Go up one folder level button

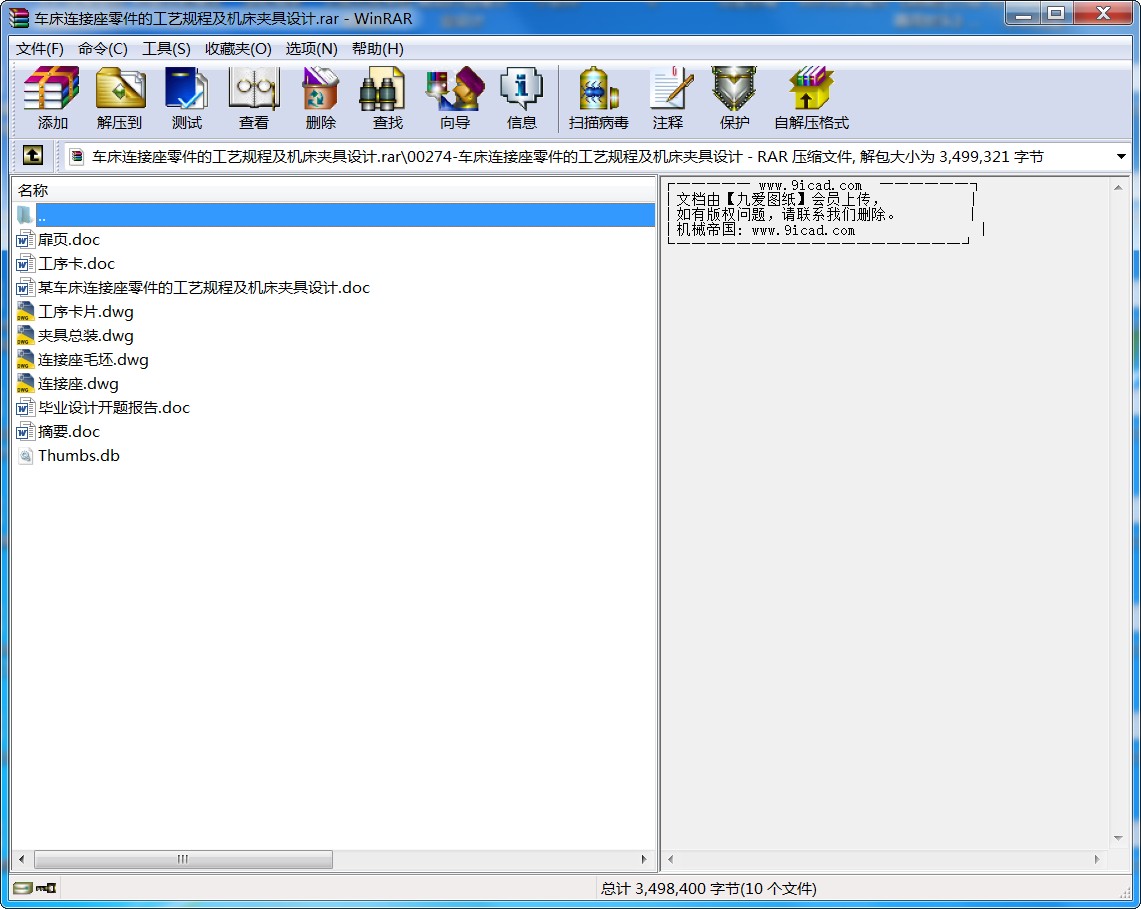32,156
